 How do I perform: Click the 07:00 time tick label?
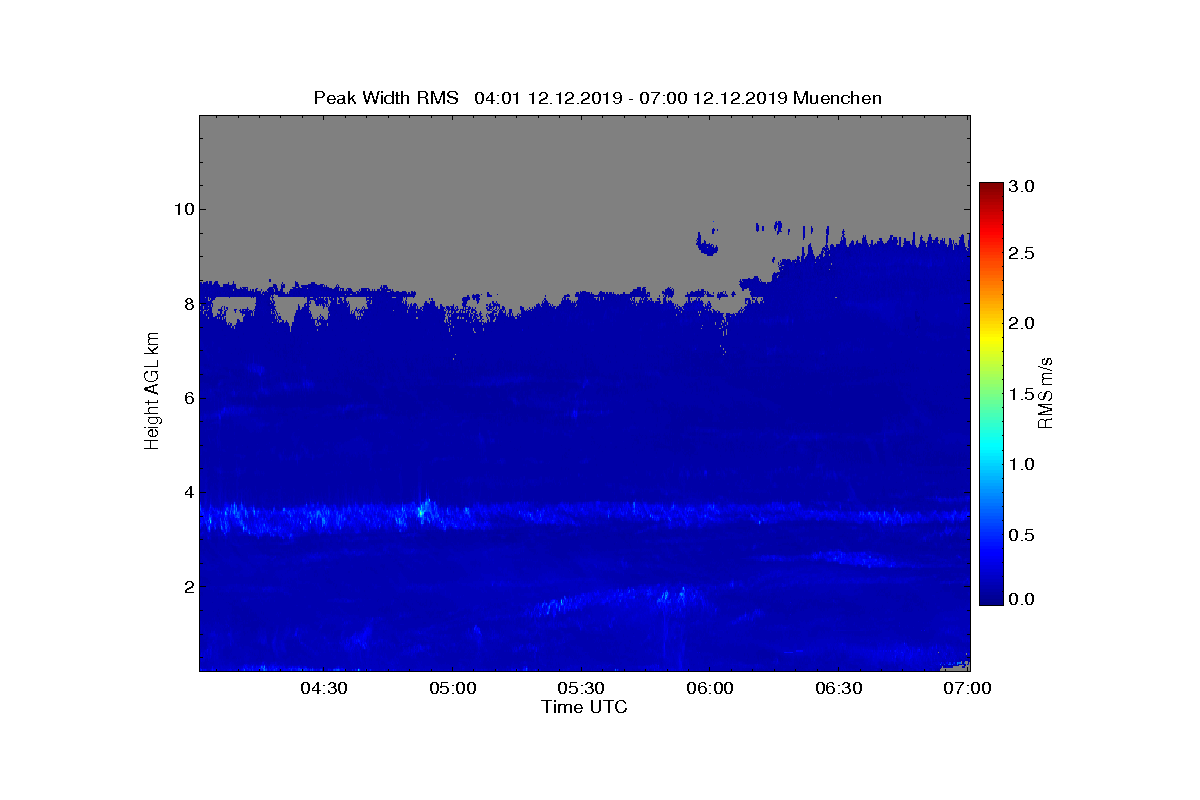967,689
